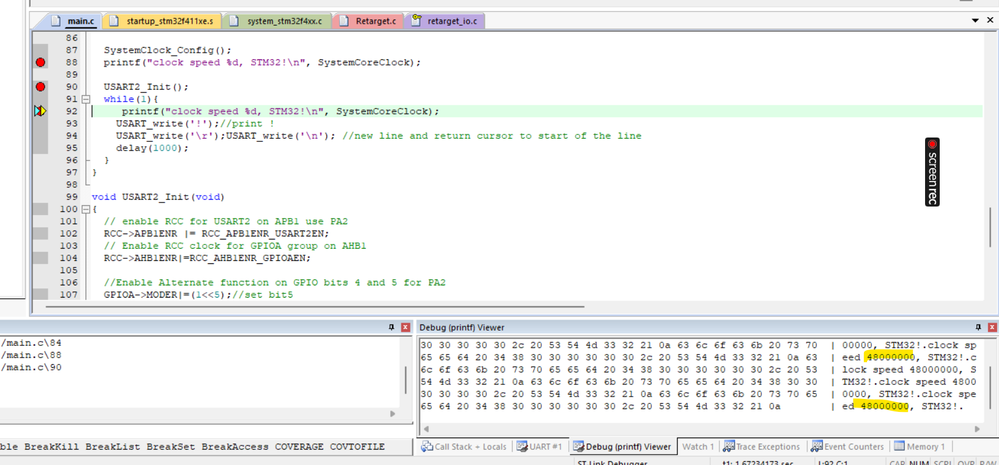
Task: Select the /main.c\88 entry
Action: coord(31,355)
